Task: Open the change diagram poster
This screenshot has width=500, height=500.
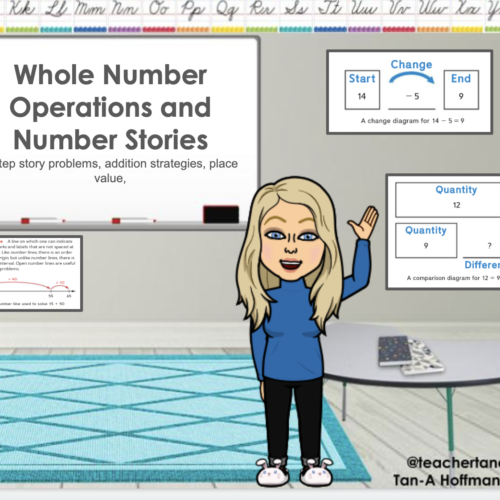Action: click(x=410, y=92)
